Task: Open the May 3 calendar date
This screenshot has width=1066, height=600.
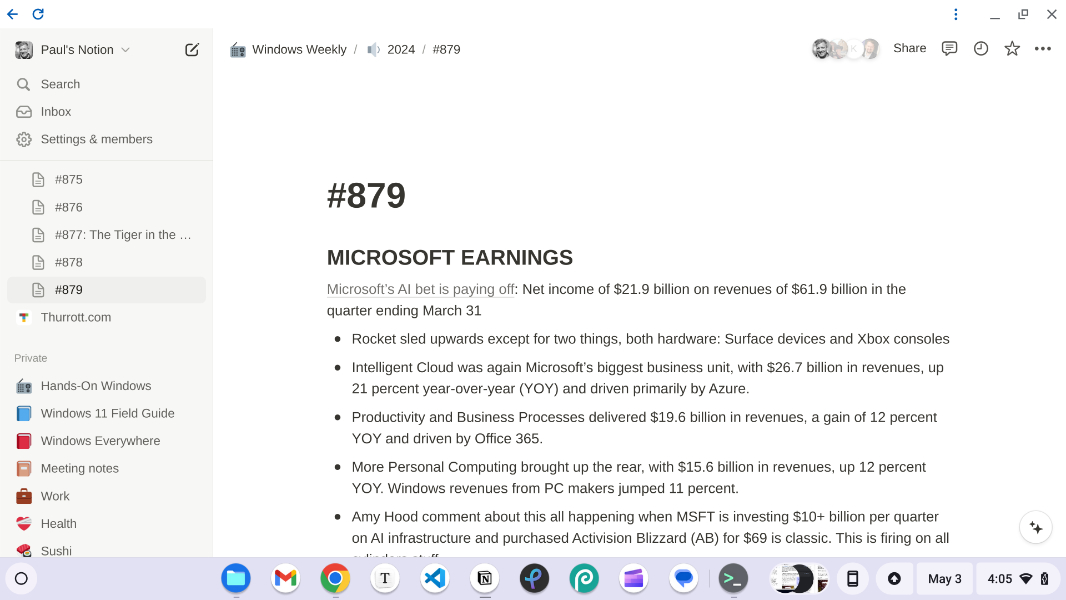Action: tap(944, 579)
